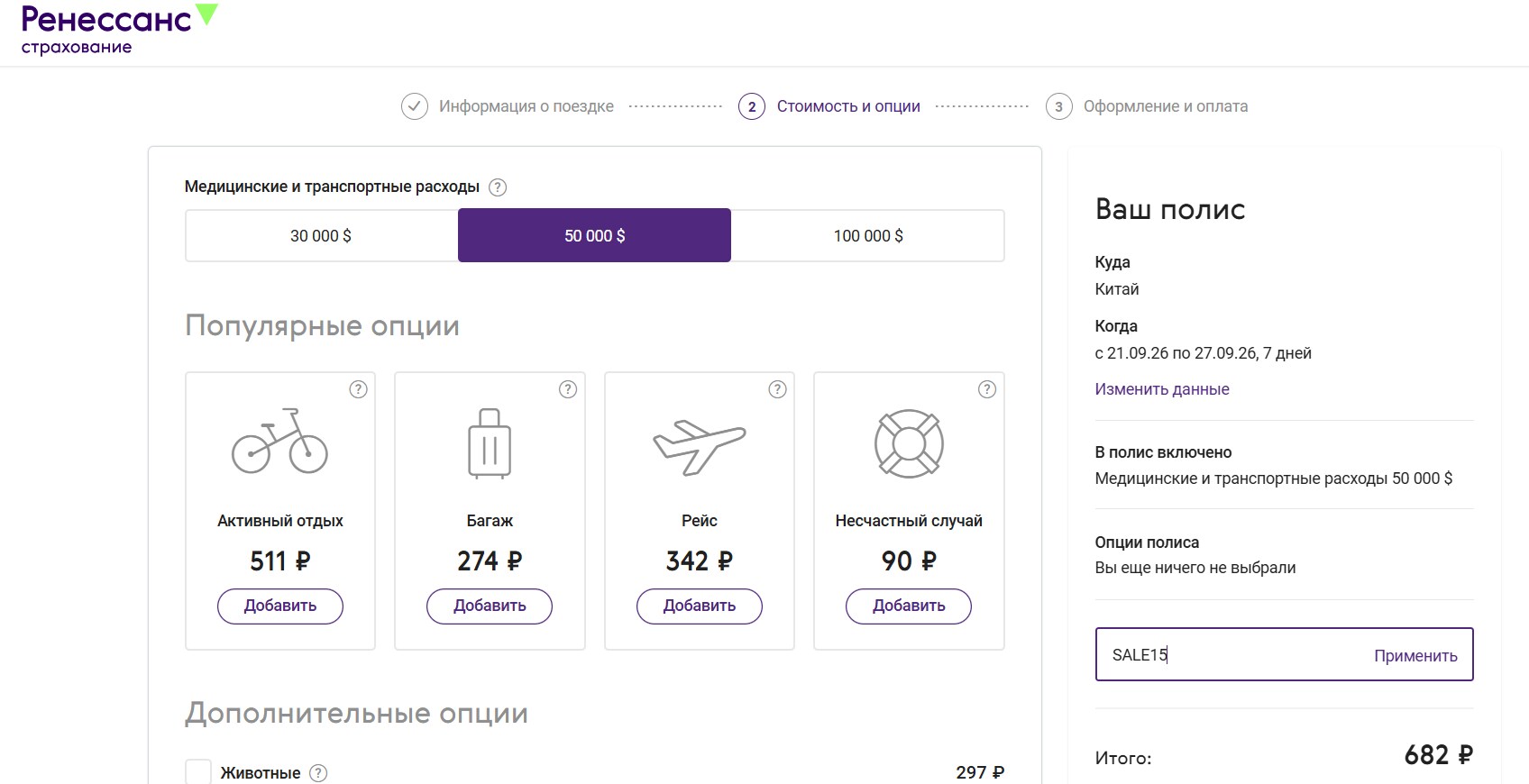The height and width of the screenshot is (784, 1529).
Task: Select 50 000 $ coverage option
Action: click(595, 235)
